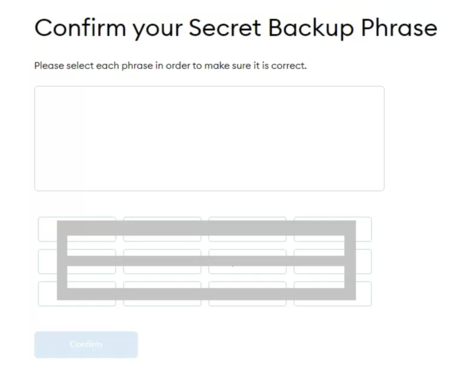Click the lower white bar in gray overlay

point(206,277)
